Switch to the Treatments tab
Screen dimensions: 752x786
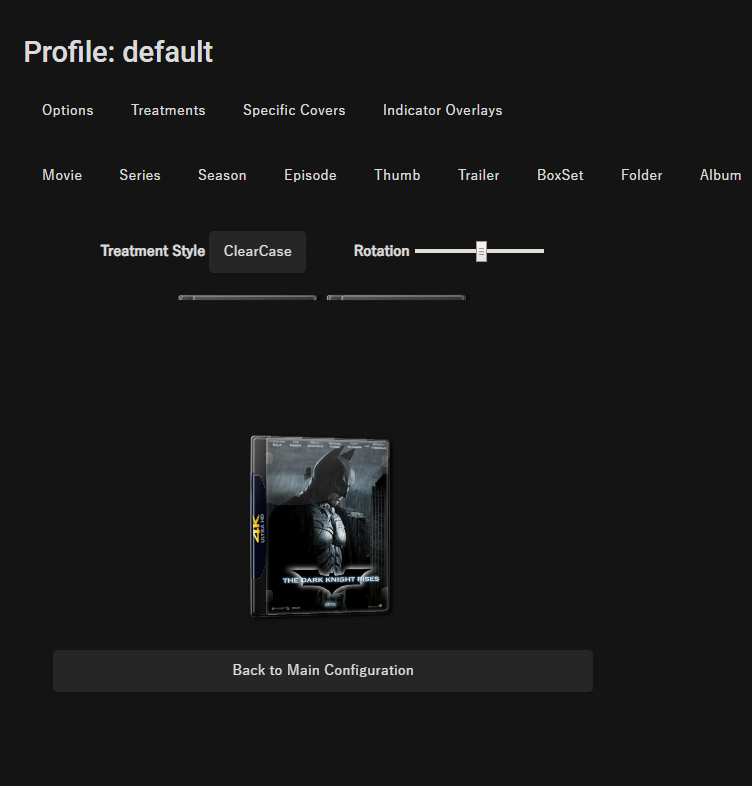168,110
